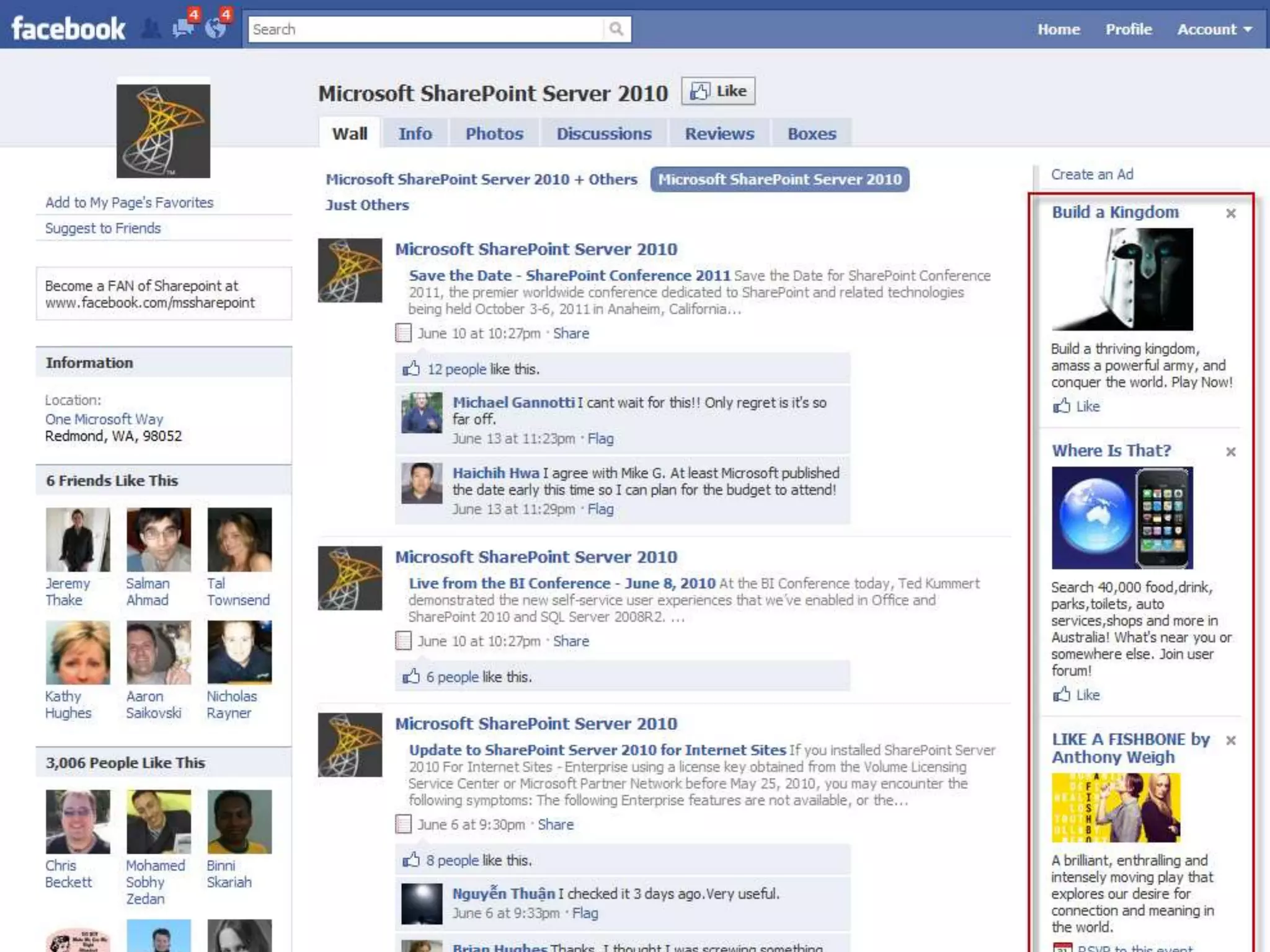Open Suggest to Friends link
Screen dimensions: 1270x952
(x=103, y=228)
